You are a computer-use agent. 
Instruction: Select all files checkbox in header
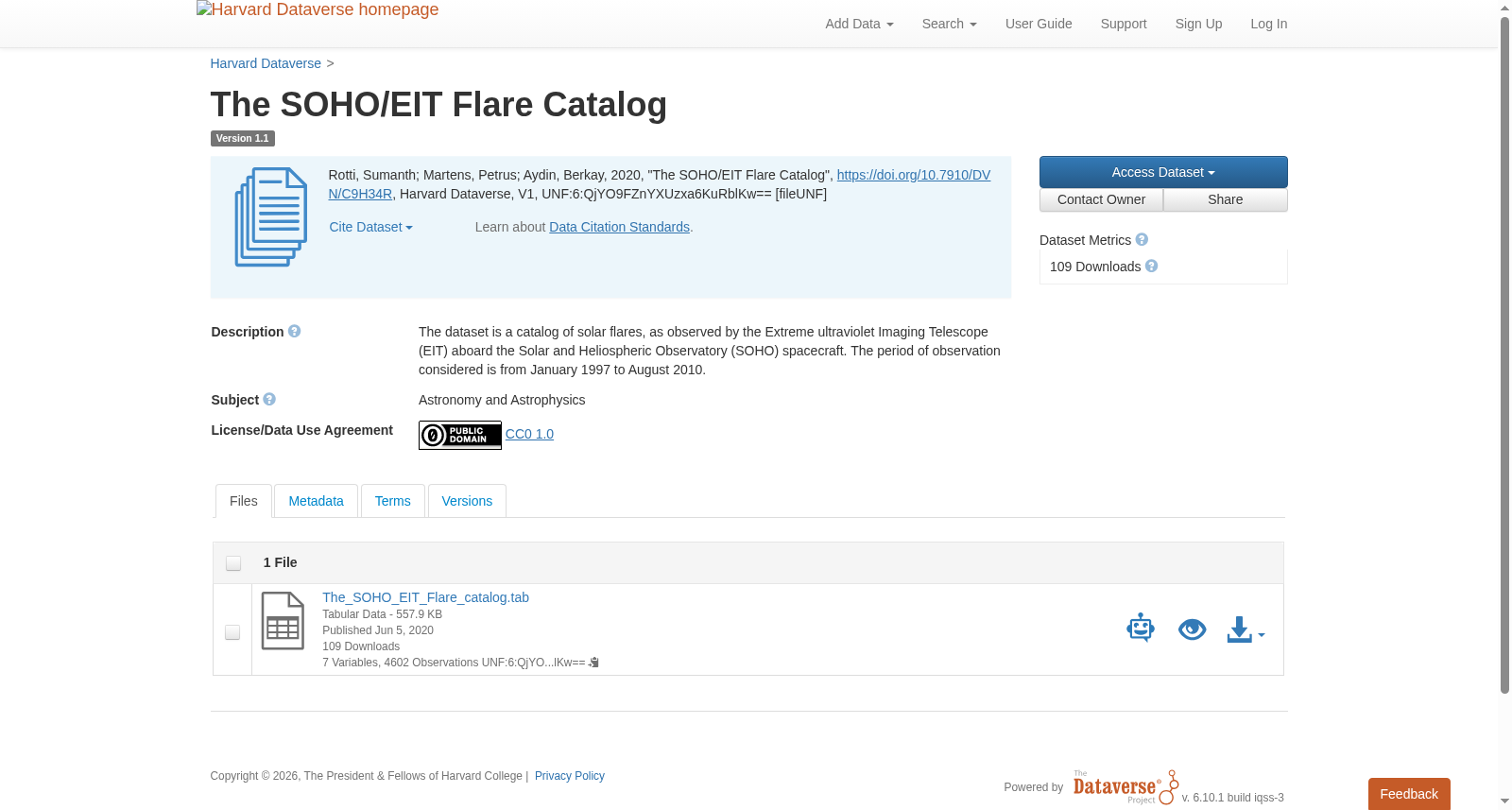233,563
